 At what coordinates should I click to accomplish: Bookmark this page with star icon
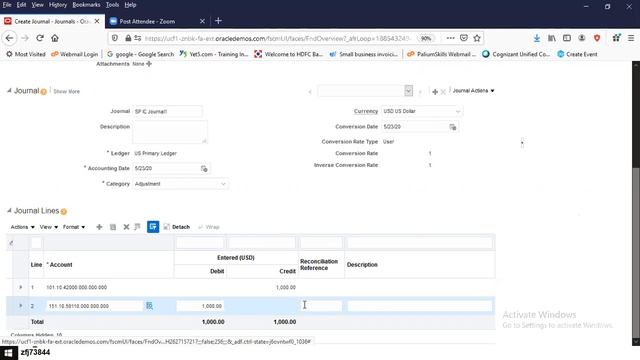[x=477, y=38]
